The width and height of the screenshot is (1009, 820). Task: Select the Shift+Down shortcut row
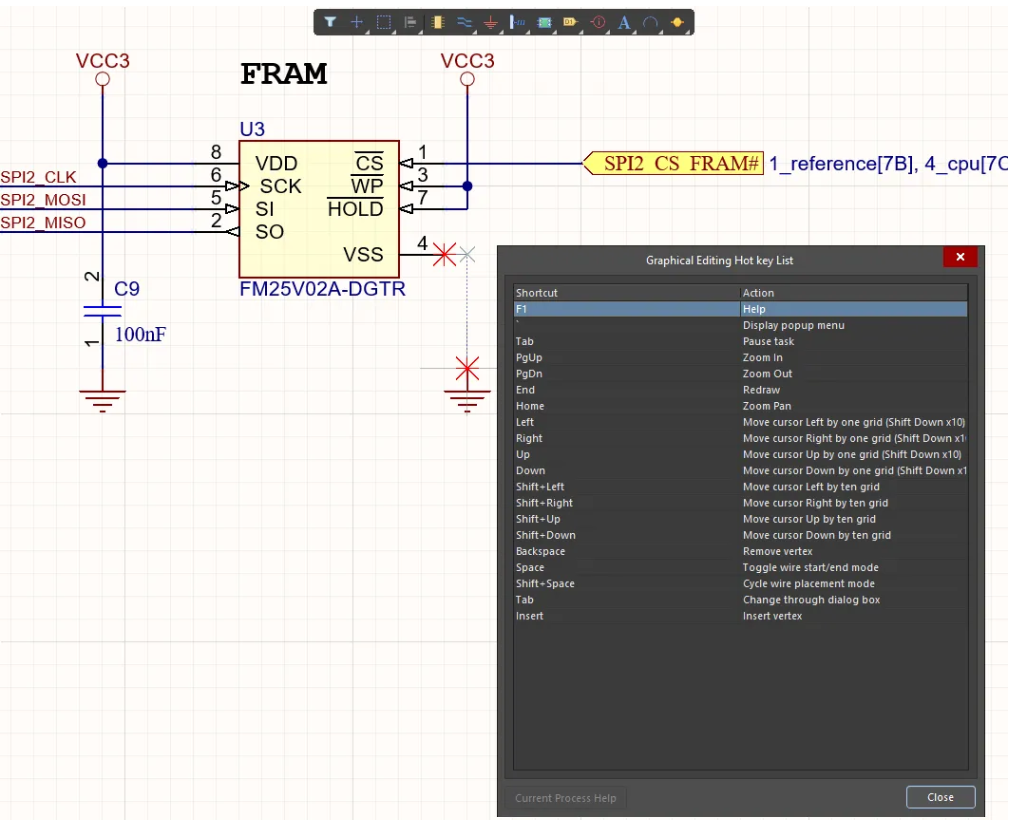coord(740,535)
